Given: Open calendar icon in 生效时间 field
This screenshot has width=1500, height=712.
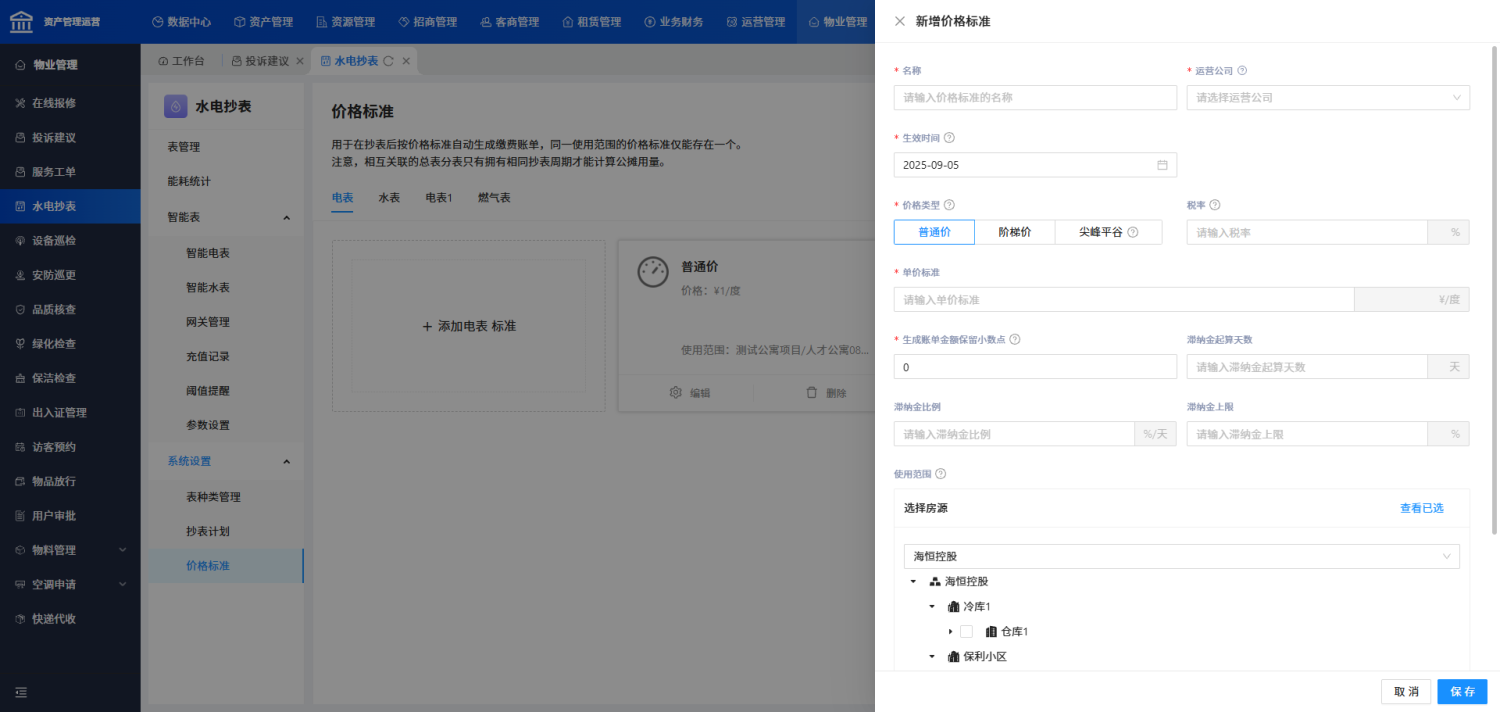Looking at the screenshot, I should pyautogui.click(x=1162, y=165).
